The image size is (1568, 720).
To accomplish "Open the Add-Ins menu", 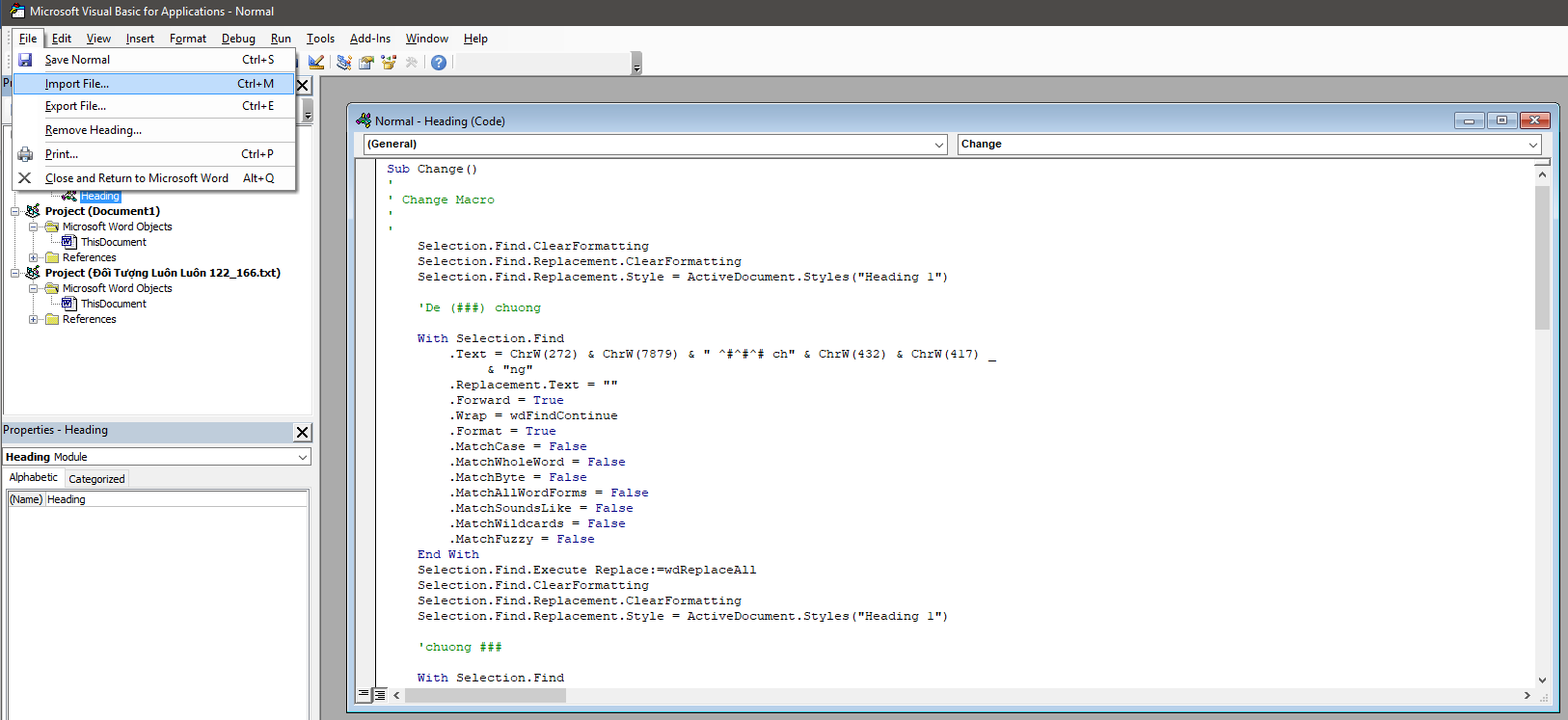I will [x=370, y=39].
